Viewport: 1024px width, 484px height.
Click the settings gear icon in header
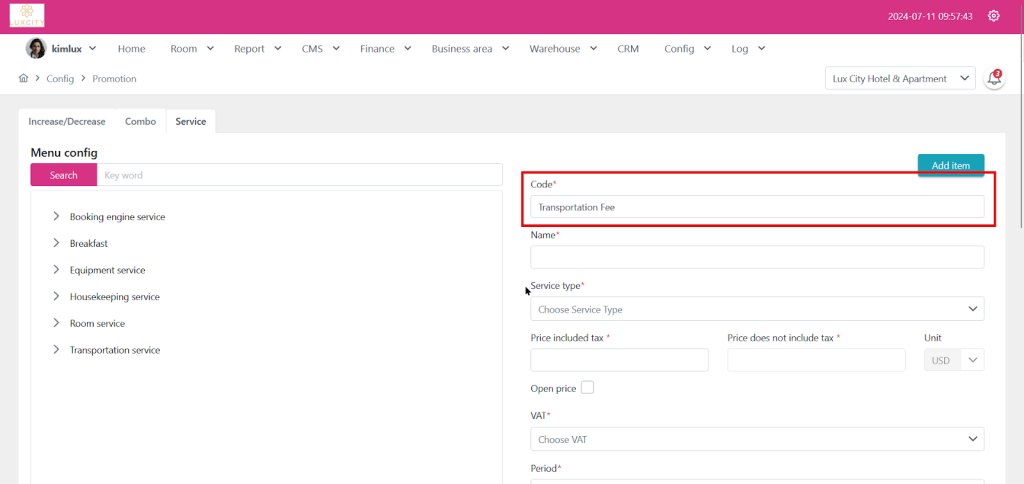pyautogui.click(x=993, y=16)
